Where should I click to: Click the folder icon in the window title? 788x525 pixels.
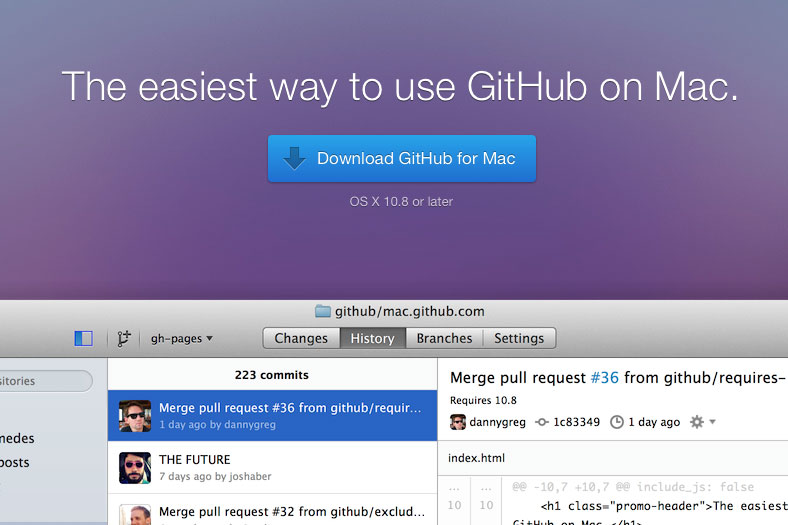323,311
